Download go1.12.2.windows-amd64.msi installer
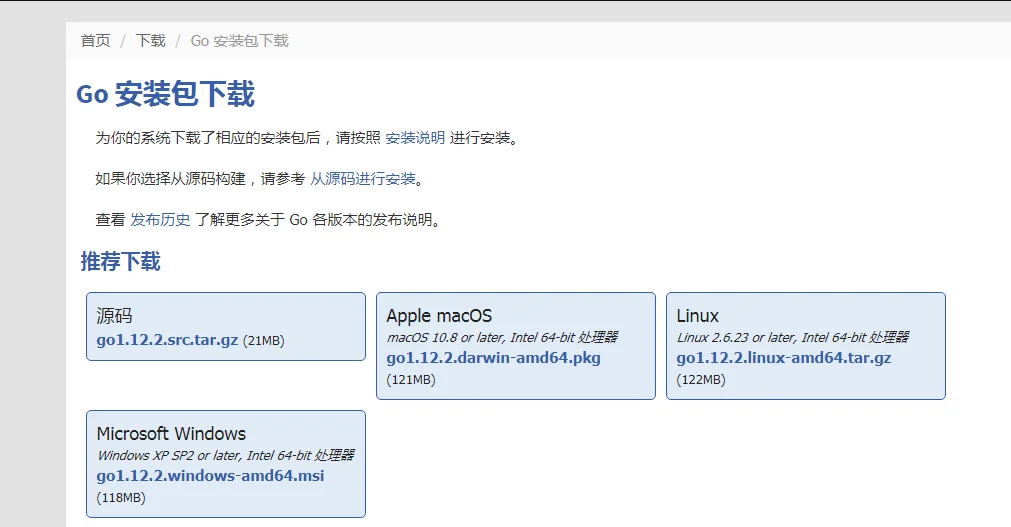Image resolution: width=1011 pixels, height=527 pixels. click(x=210, y=475)
